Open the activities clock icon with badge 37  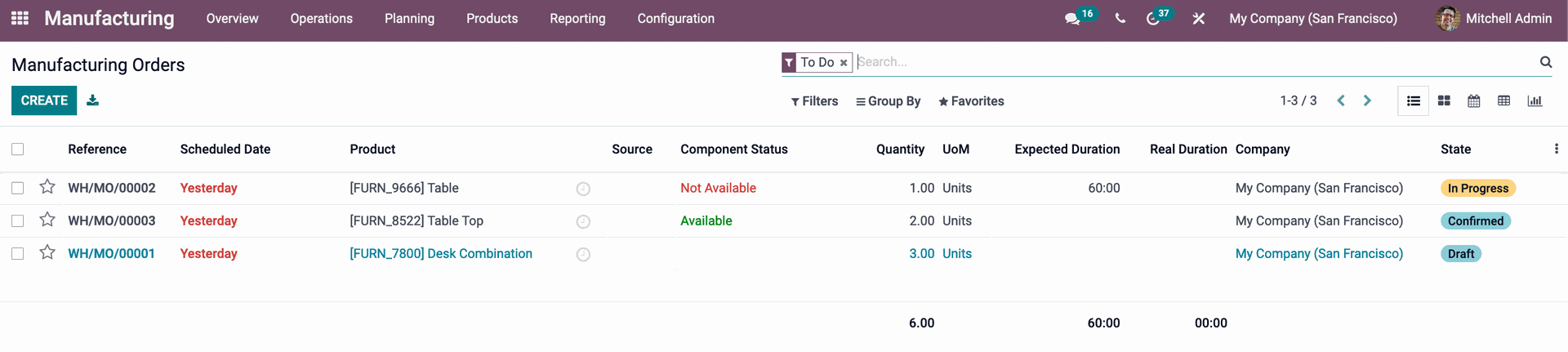tap(1153, 19)
